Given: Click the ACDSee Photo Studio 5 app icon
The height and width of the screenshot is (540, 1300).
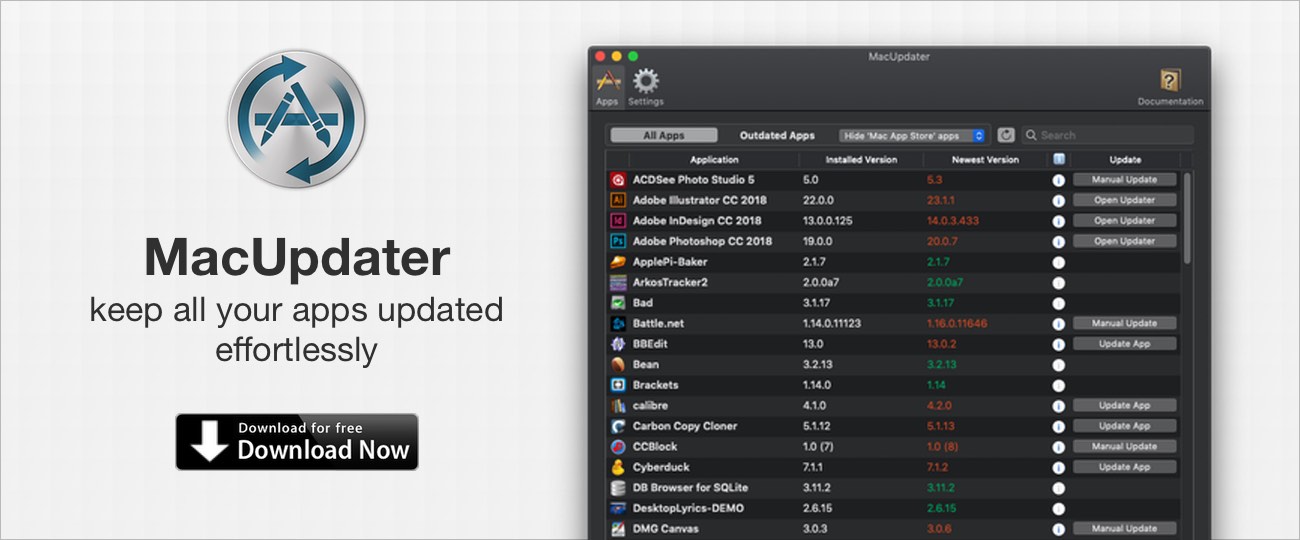Looking at the screenshot, I should [x=617, y=180].
